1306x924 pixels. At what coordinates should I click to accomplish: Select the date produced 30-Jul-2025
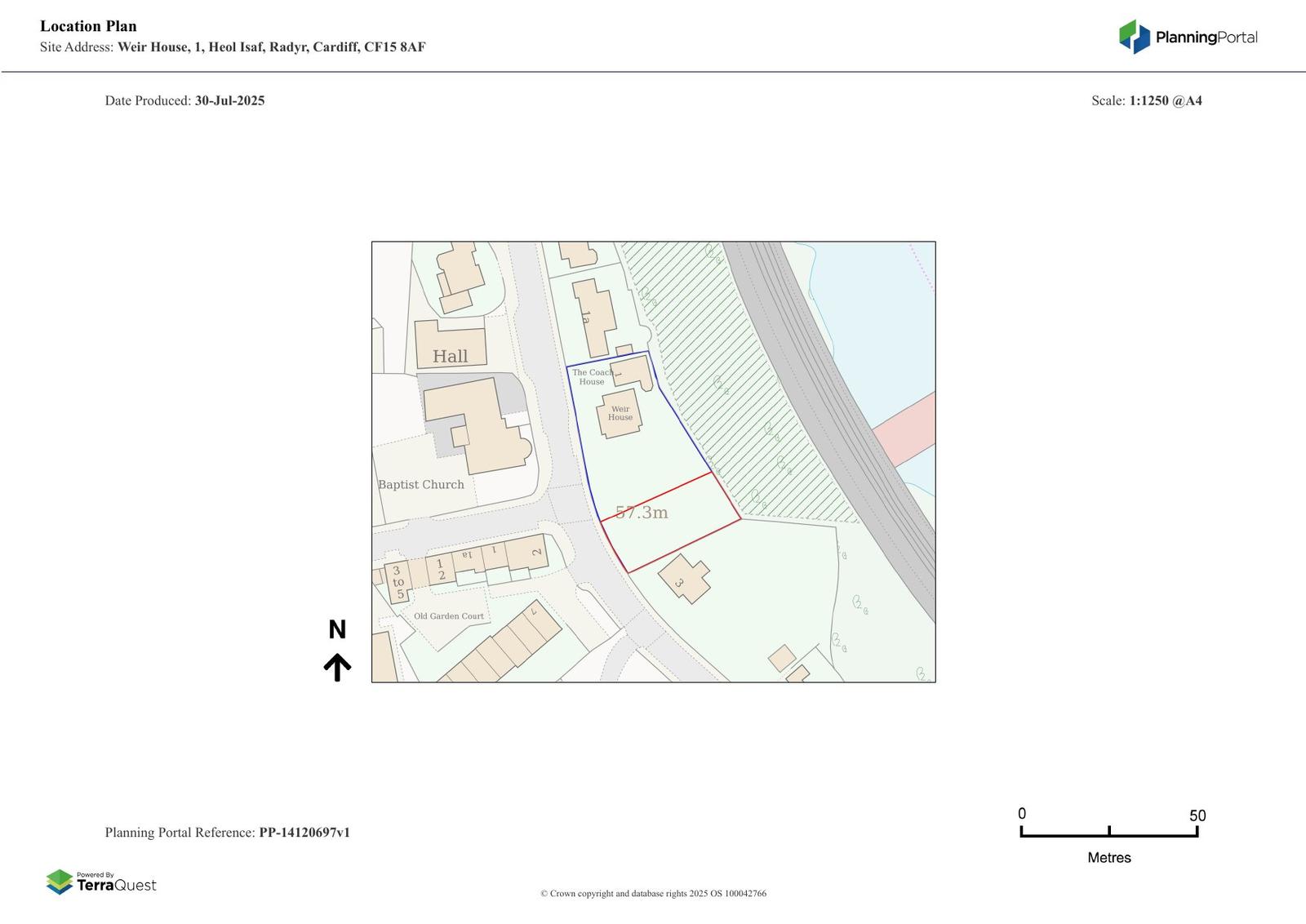click(x=229, y=101)
